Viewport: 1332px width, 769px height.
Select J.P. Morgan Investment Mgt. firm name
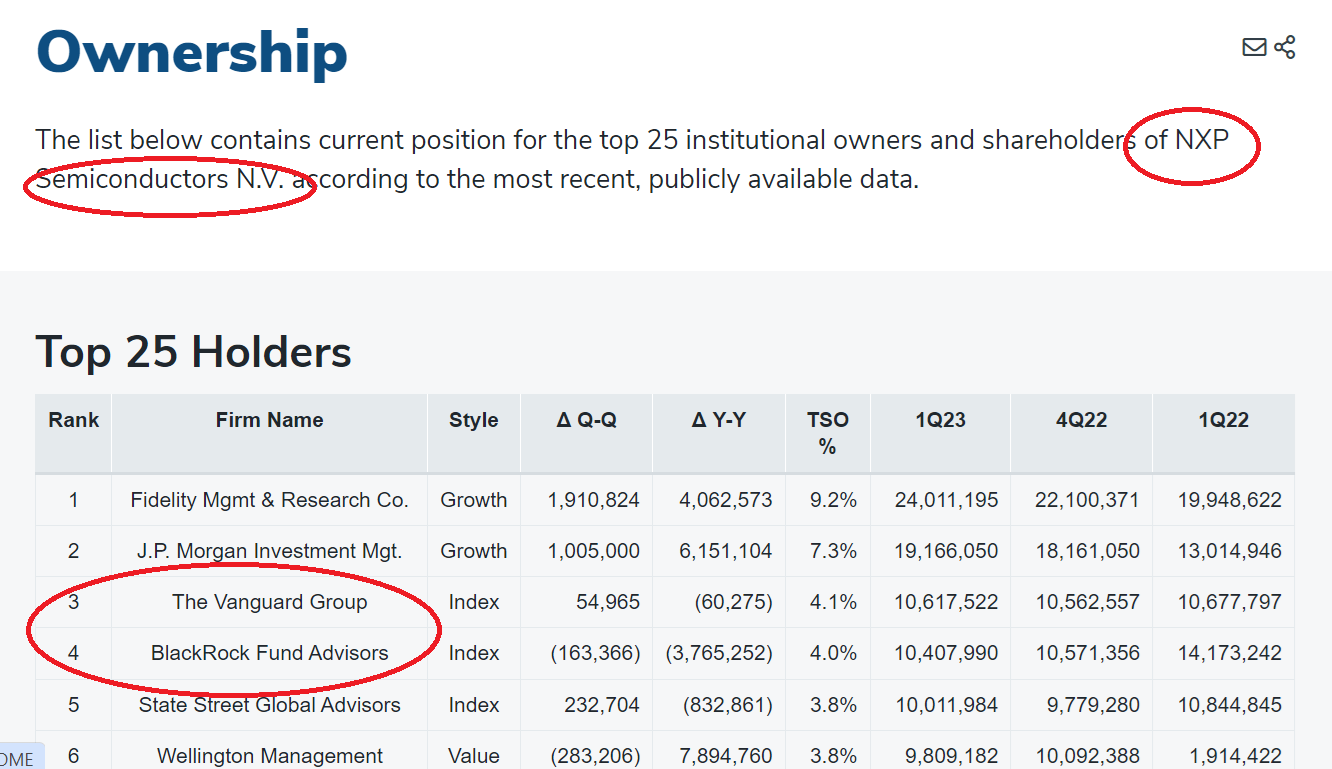269,551
